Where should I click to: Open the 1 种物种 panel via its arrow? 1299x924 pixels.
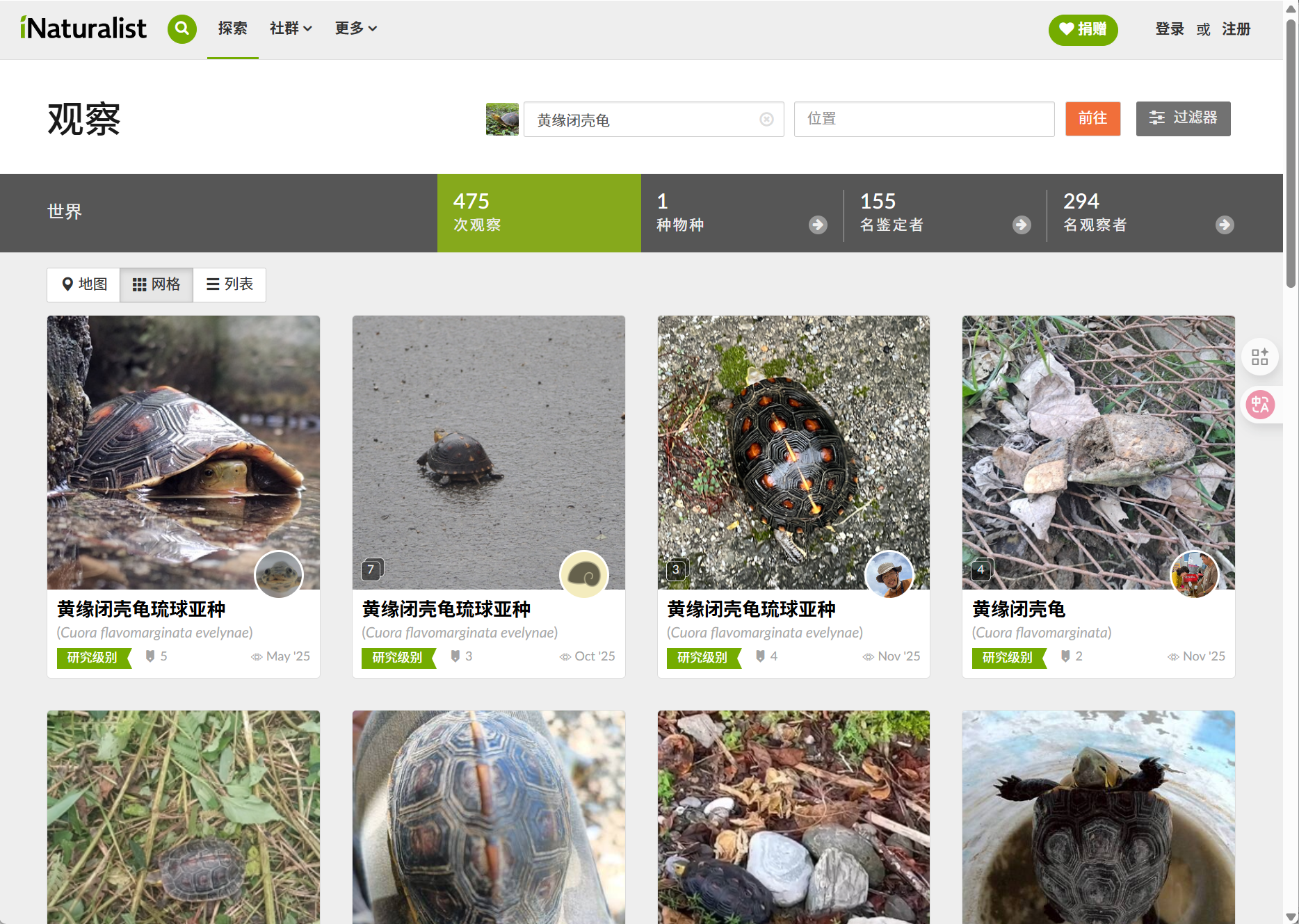[817, 225]
